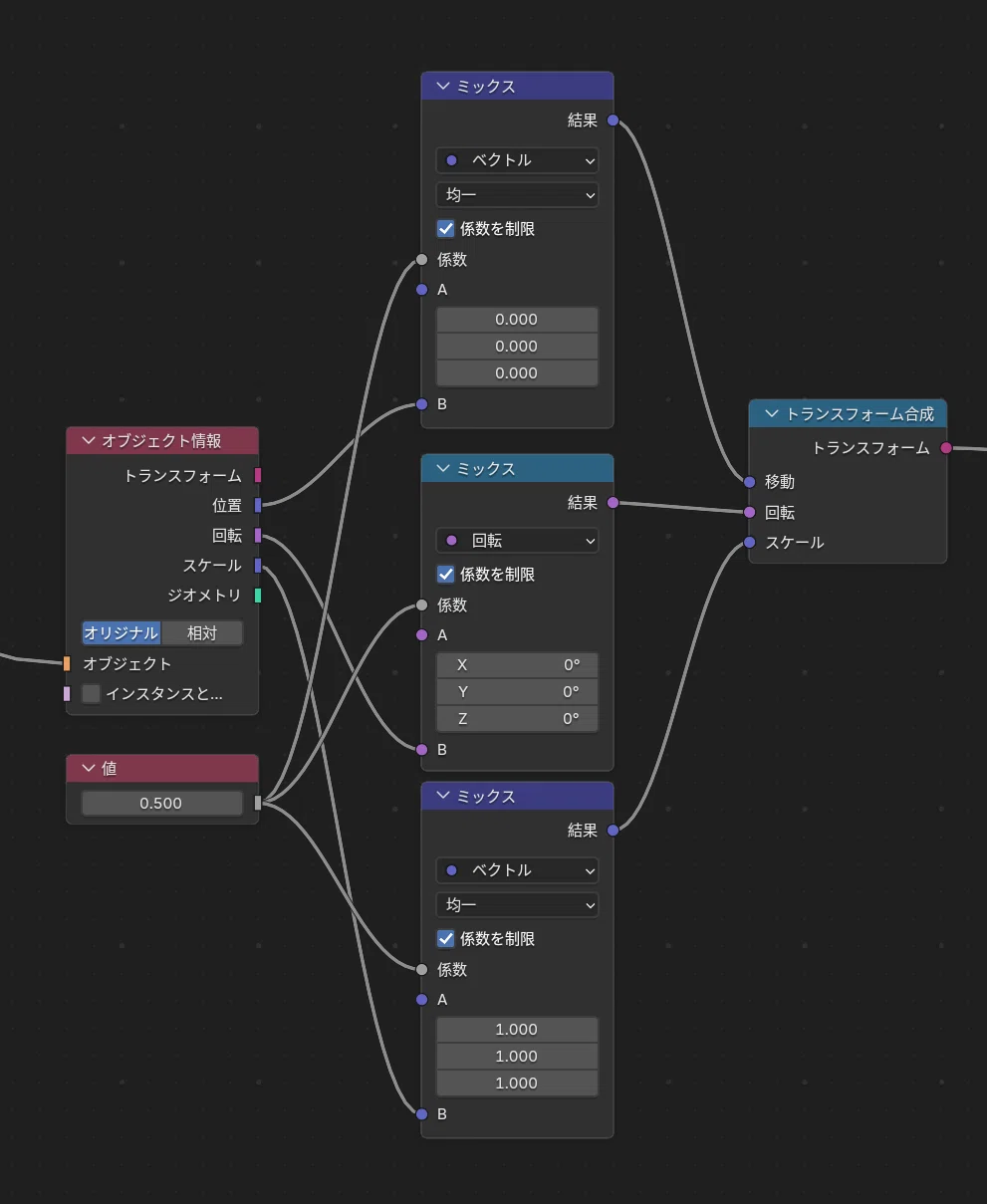
Task: Click ジオメトリ output socket on オブジェクト情報 node
Action: (x=258, y=596)
